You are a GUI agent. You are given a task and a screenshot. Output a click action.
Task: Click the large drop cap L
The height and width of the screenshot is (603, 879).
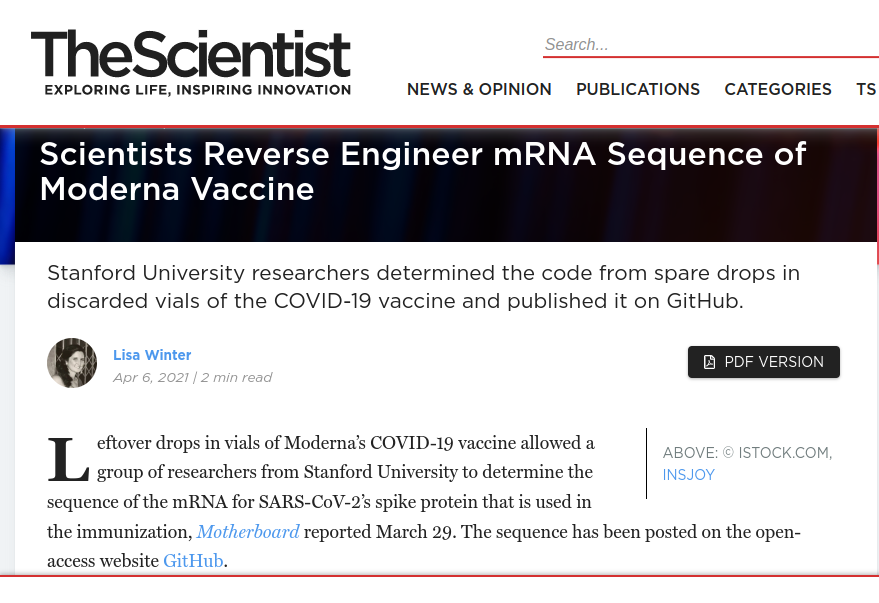(68, 460)
